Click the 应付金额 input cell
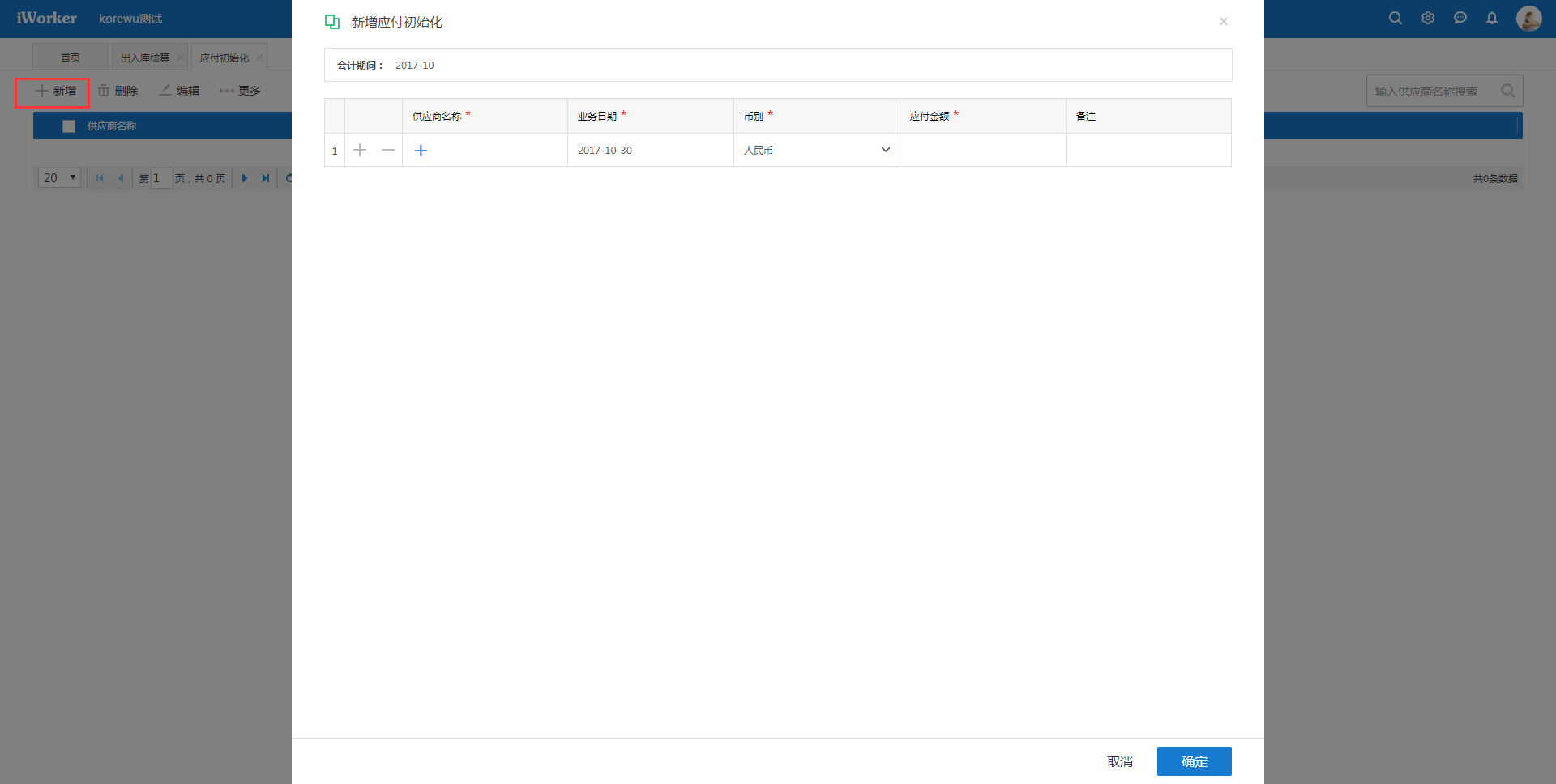1556x784 pixels. 982,150
